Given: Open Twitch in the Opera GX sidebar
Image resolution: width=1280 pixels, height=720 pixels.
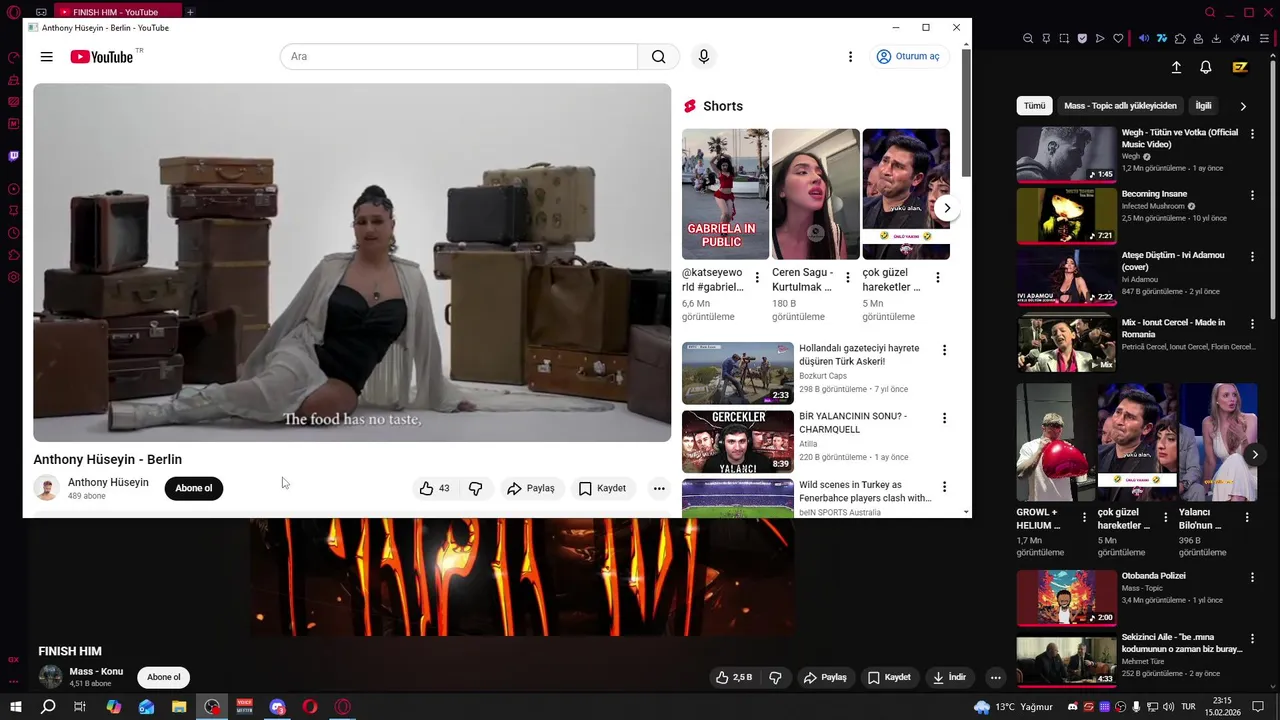Looking at the screenshot, I should [x=14, y=156].
